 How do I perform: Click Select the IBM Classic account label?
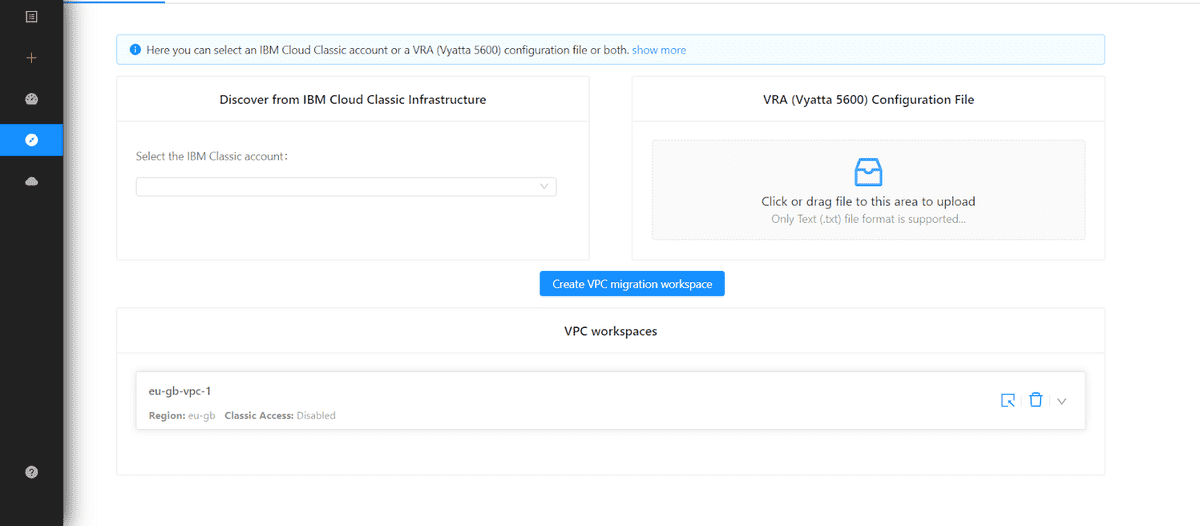[212, 157]
